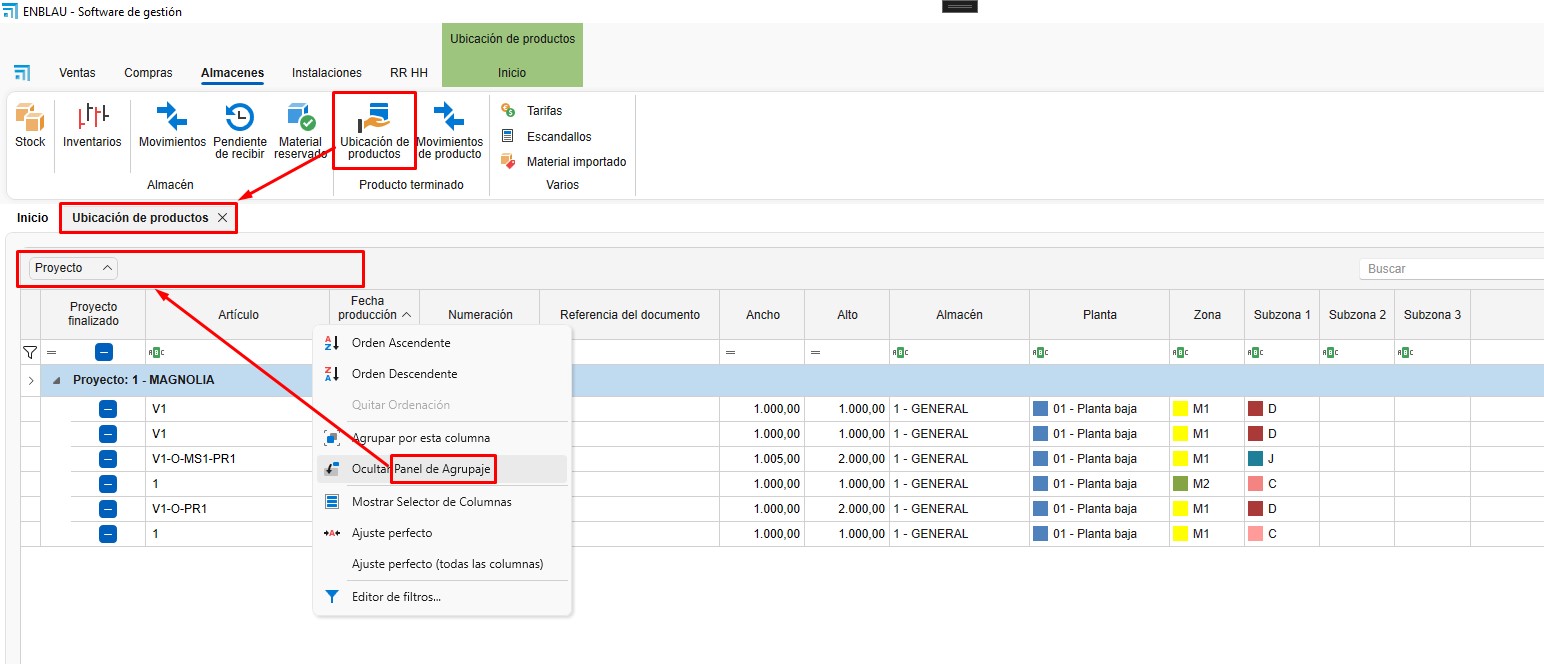Choose Ocultar Panel de Agrupaje

[x=420, y=469]
